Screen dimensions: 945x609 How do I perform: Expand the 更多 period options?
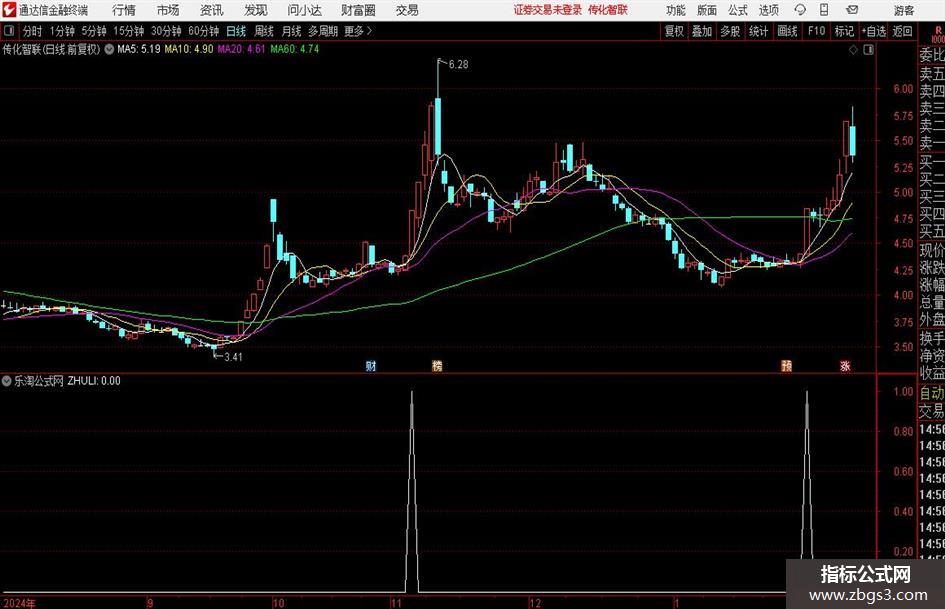click(358, 31)
